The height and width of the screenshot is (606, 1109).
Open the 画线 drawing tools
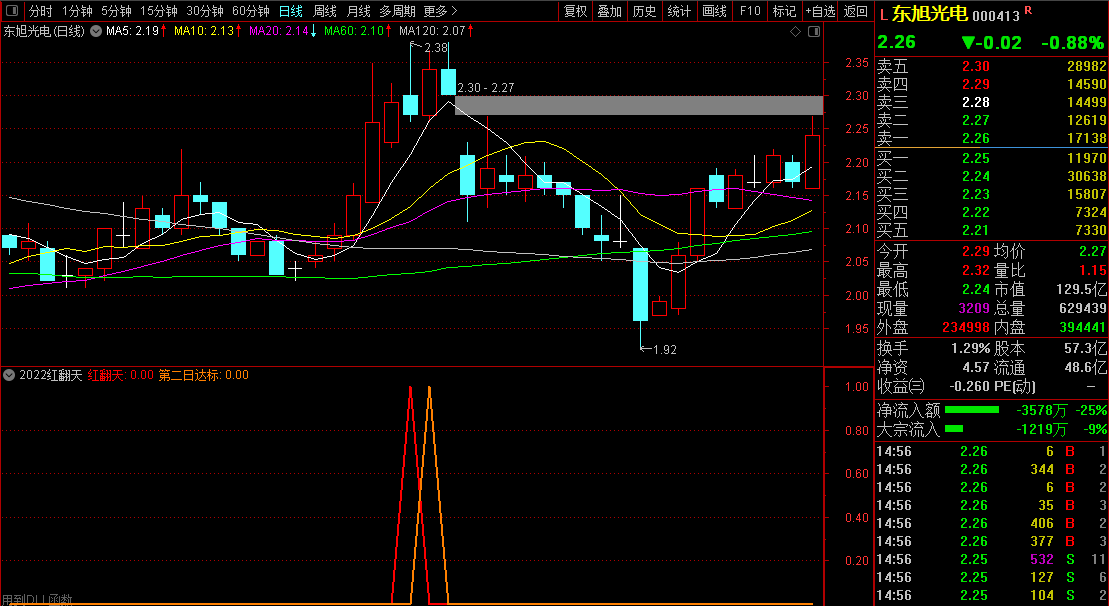coord(714,11)
